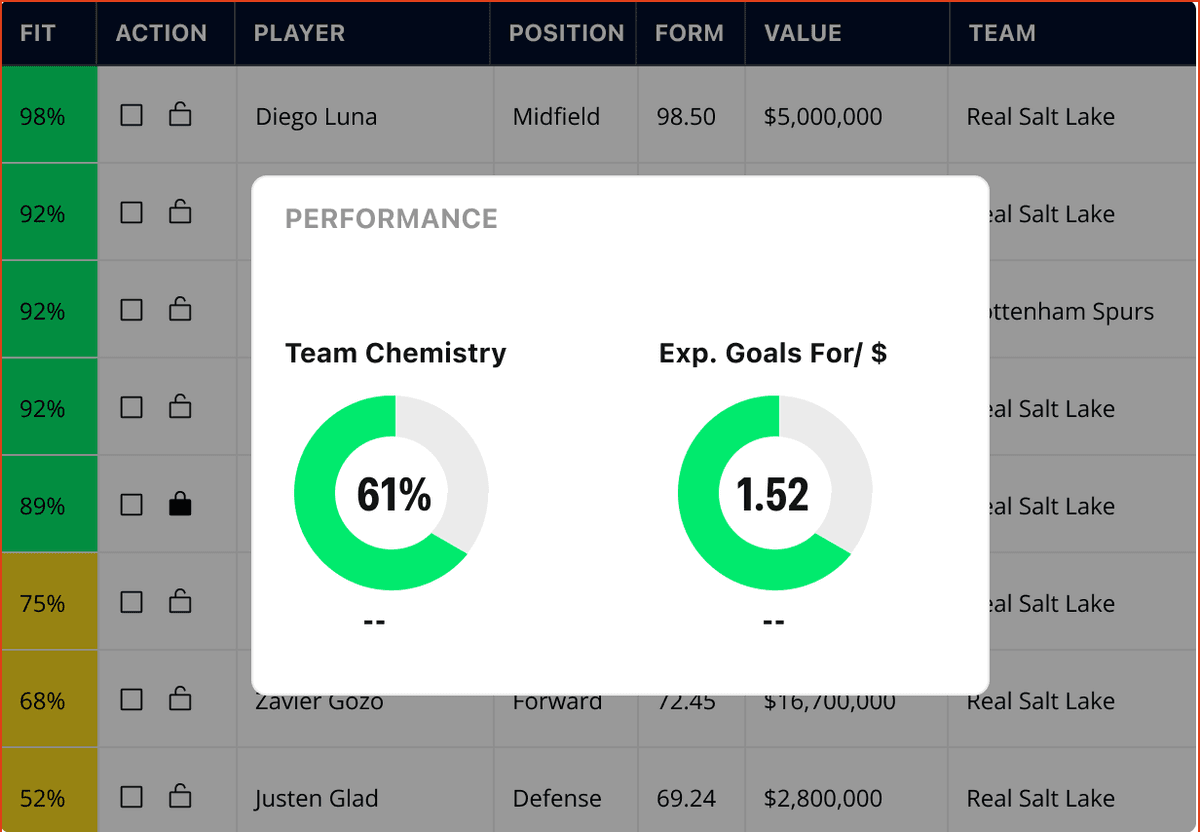Lock the third 92% fit player's row
This screenshot has height=832, width=1200.
click(180, 406)
